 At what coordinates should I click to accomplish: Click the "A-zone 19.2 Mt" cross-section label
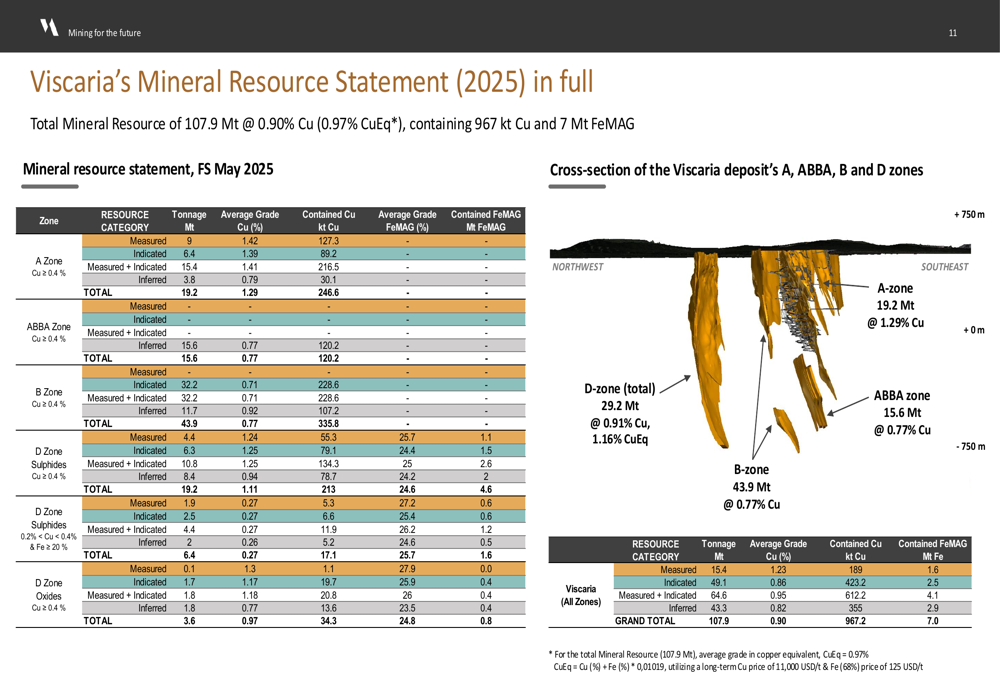895,306
